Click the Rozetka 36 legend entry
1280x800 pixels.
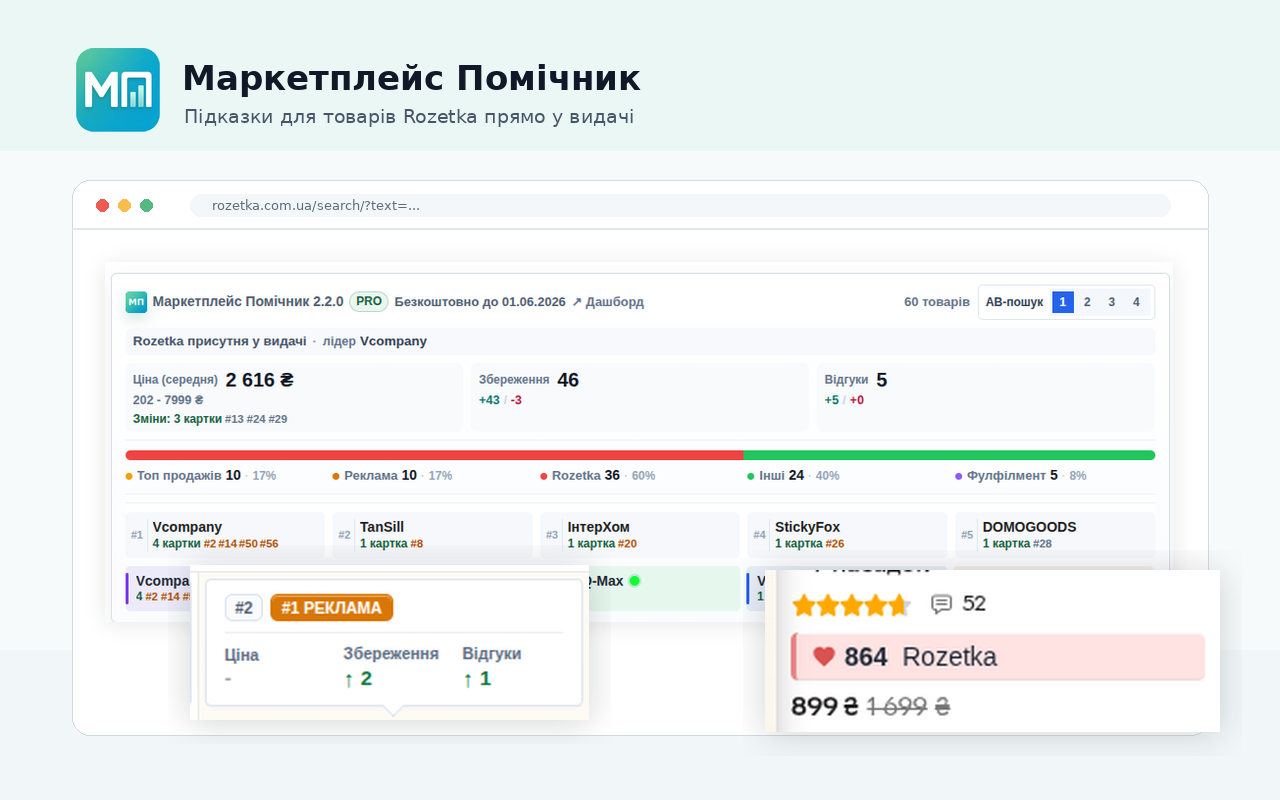click(598, 476)
